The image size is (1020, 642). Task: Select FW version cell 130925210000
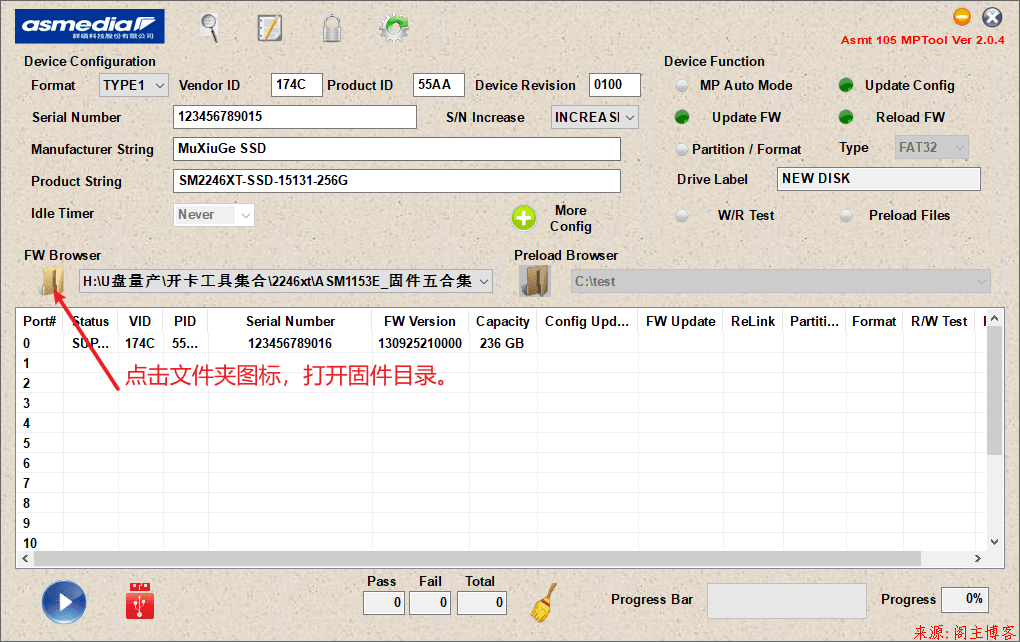420,343
